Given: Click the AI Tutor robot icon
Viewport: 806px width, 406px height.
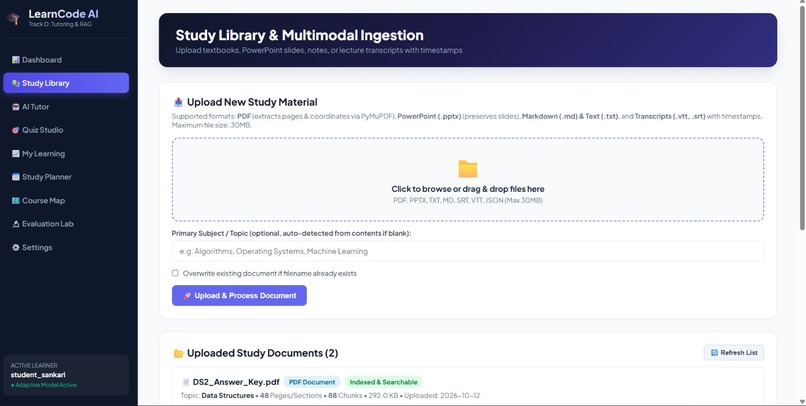Looking at the screenshot, I should pos(15,107).
